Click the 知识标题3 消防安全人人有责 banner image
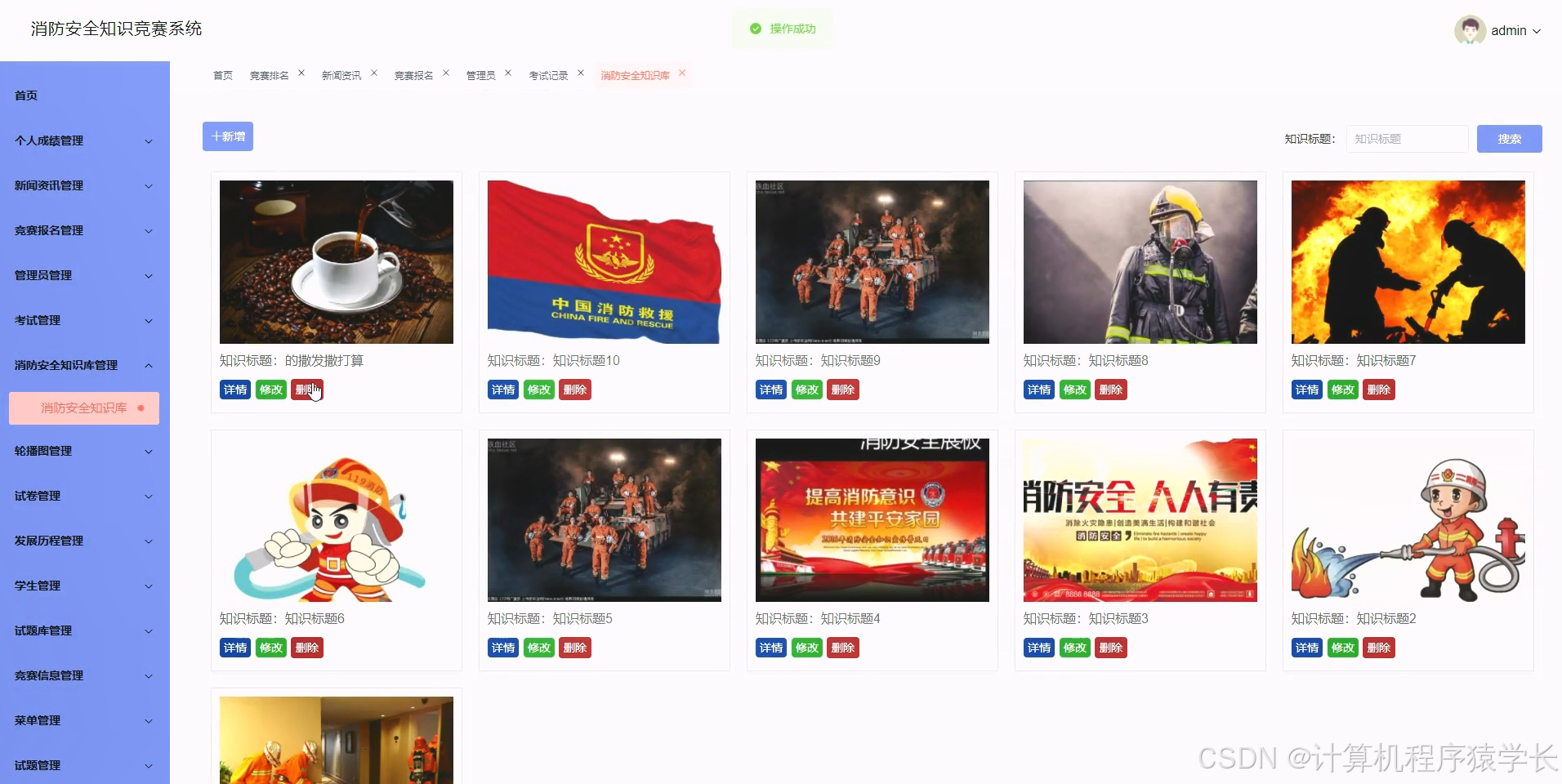 [1140, 520]
